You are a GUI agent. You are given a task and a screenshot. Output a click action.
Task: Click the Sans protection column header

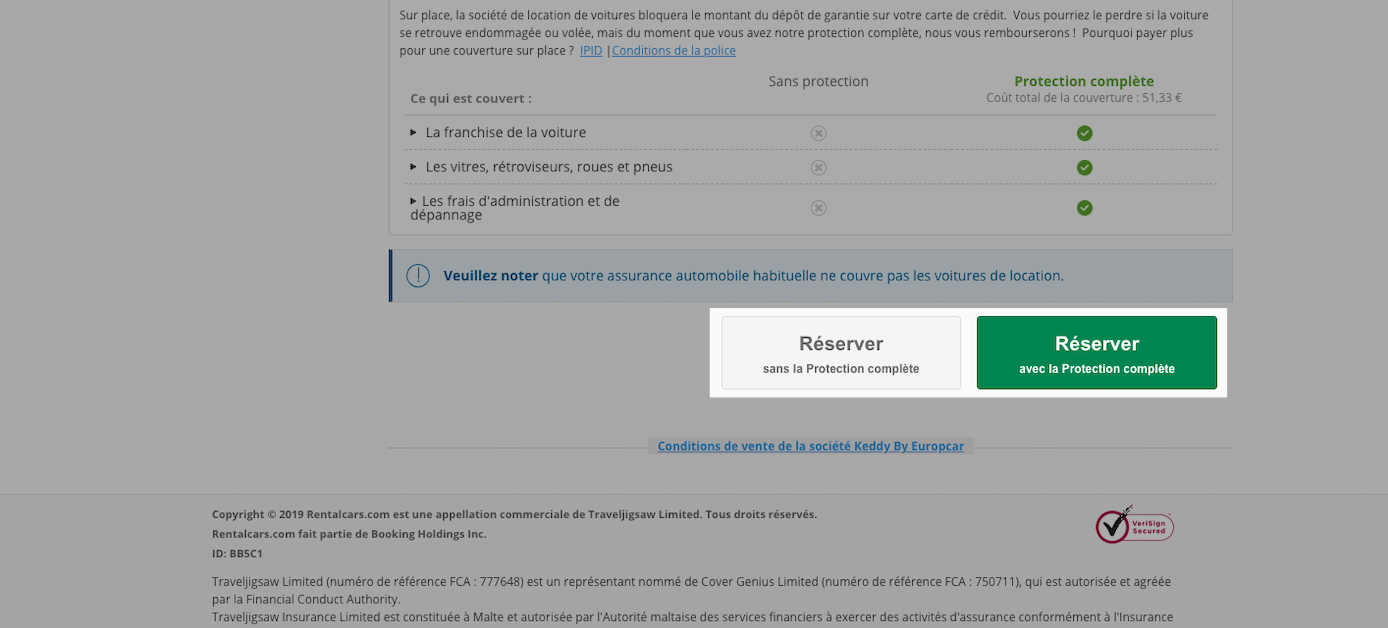click(x=818, y=81)
